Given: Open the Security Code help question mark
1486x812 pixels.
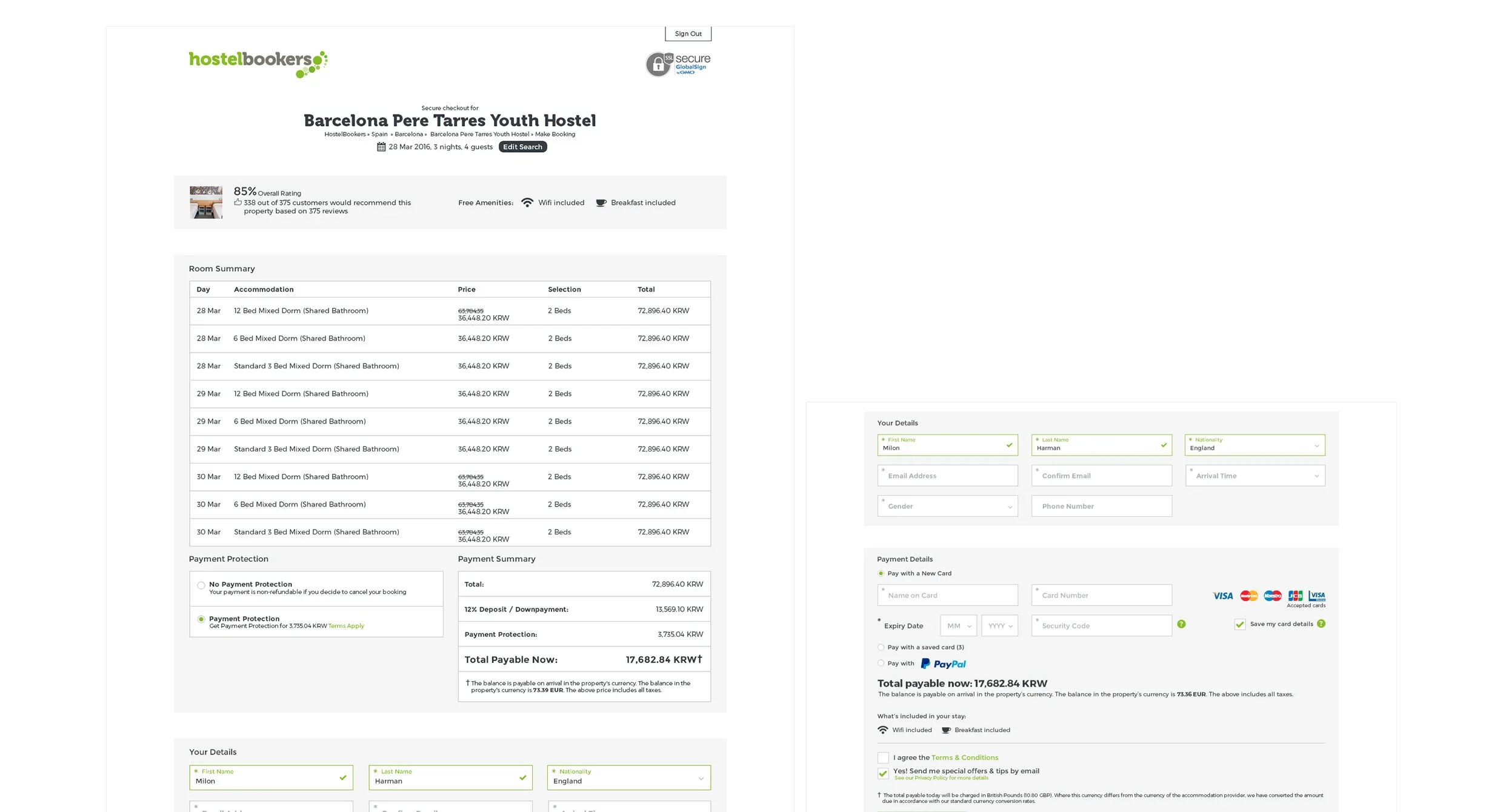Looking at the screenshot, I should [x=1182, y=624].
